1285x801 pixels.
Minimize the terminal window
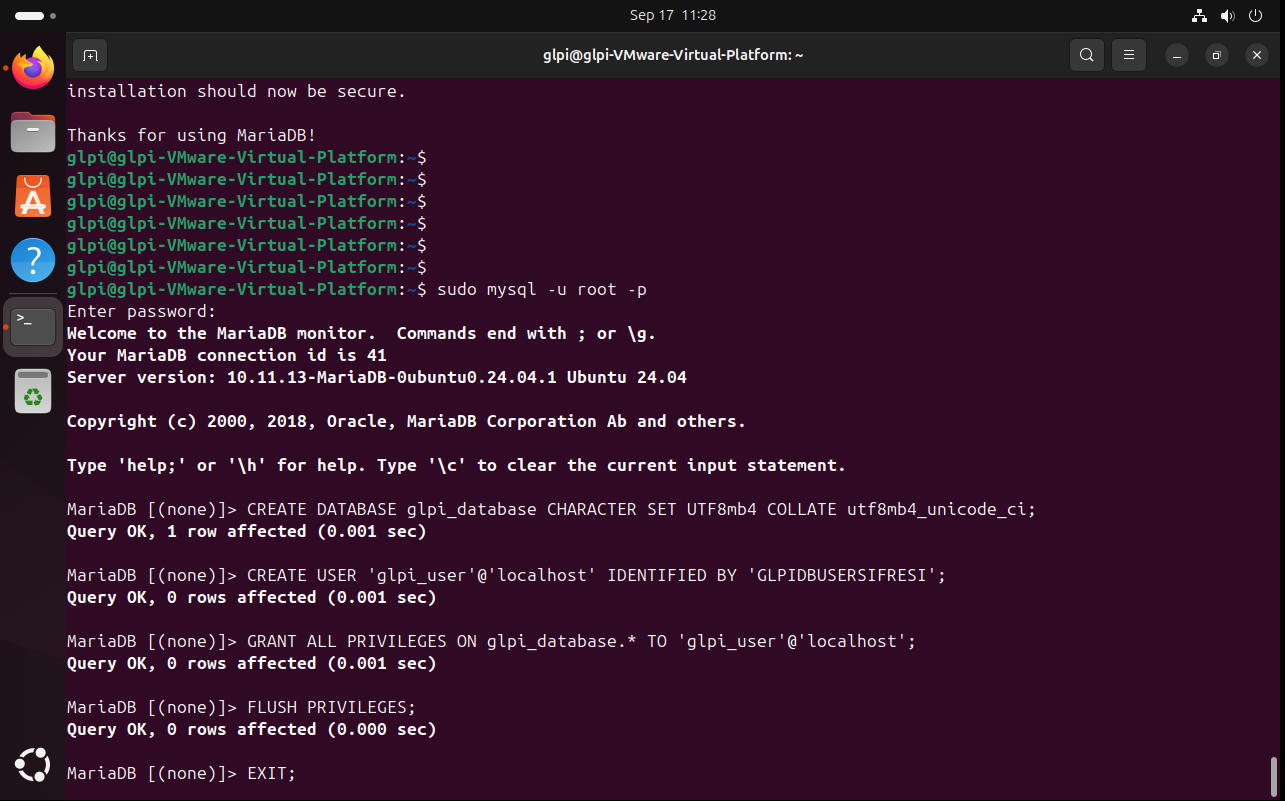coord(1177,55)
